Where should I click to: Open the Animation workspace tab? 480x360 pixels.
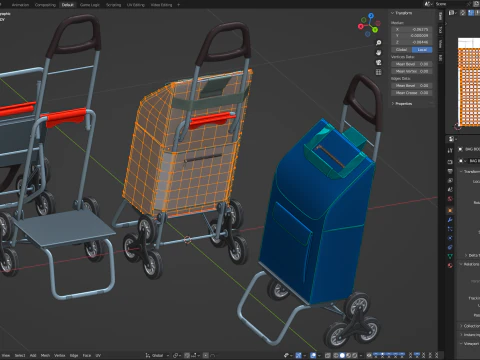coord(20,5)
